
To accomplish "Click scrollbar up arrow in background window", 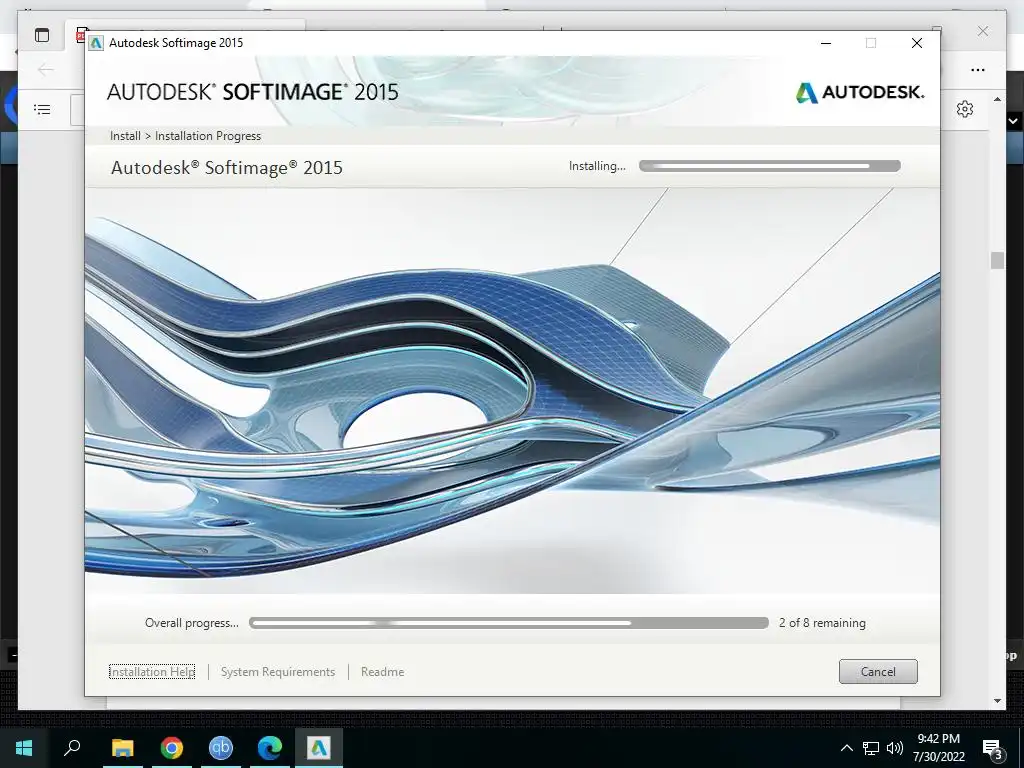I will (997, 100).
